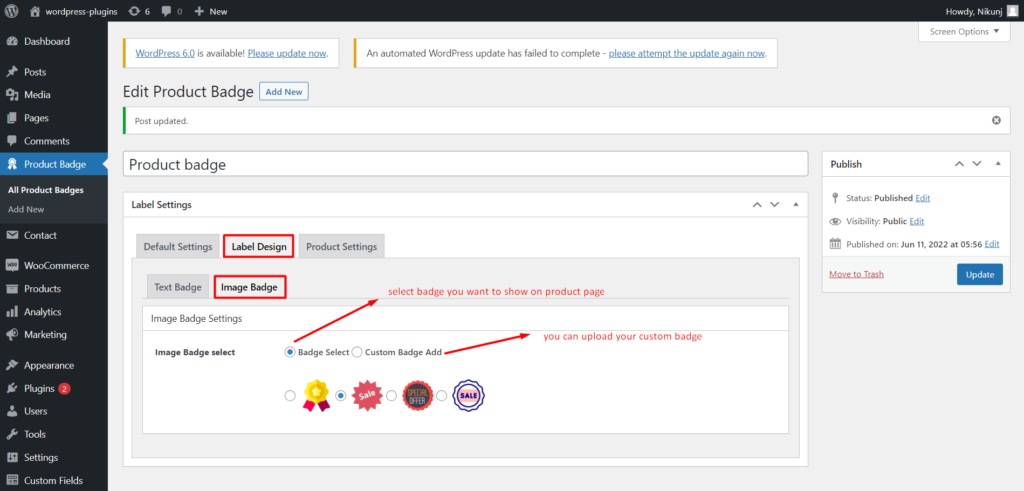Open the WooCommerce menu
The width and height of the screenshot is (1024, 491).
click(54, 266)
